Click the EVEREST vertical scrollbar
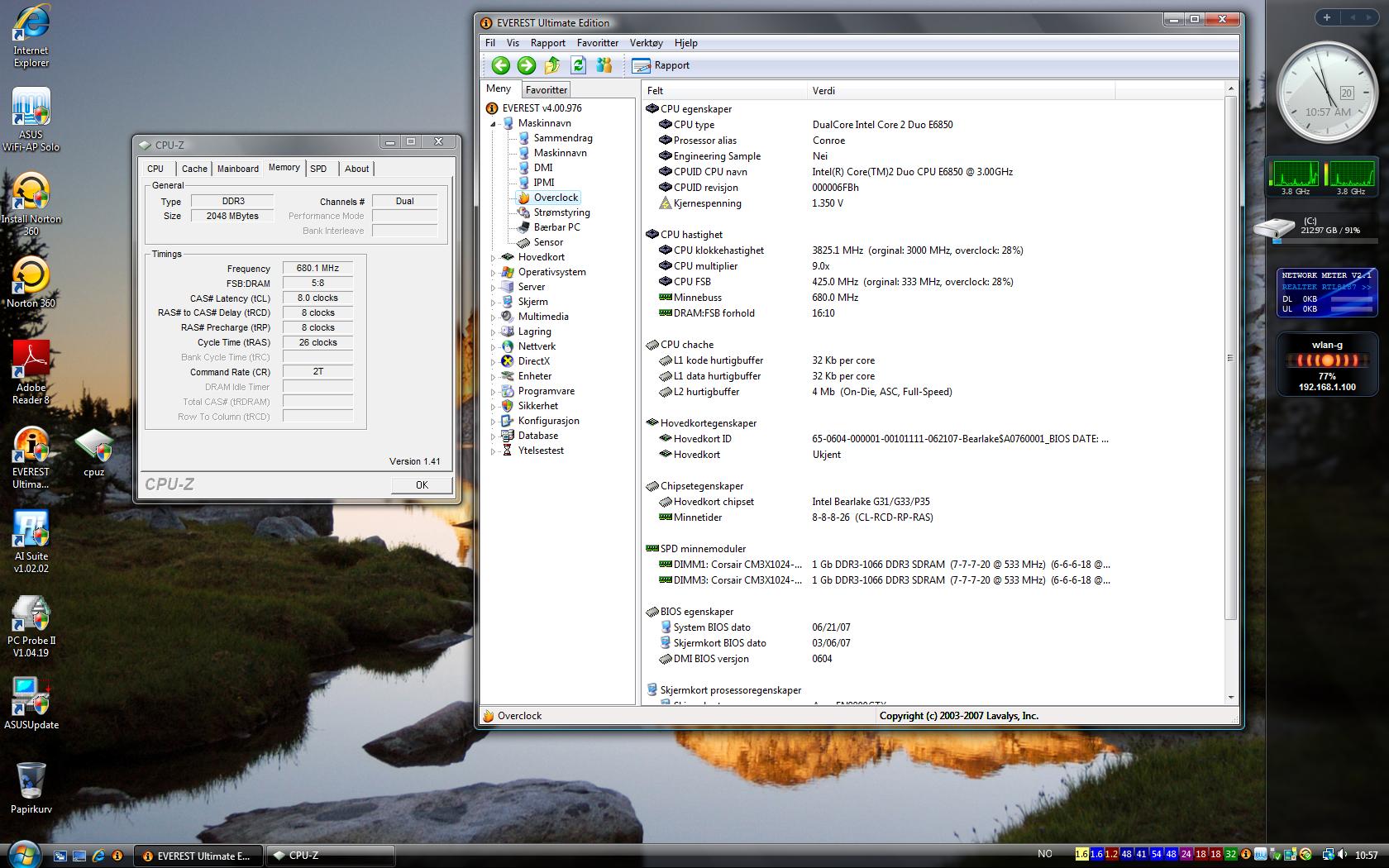 [x=1230, y=393]
